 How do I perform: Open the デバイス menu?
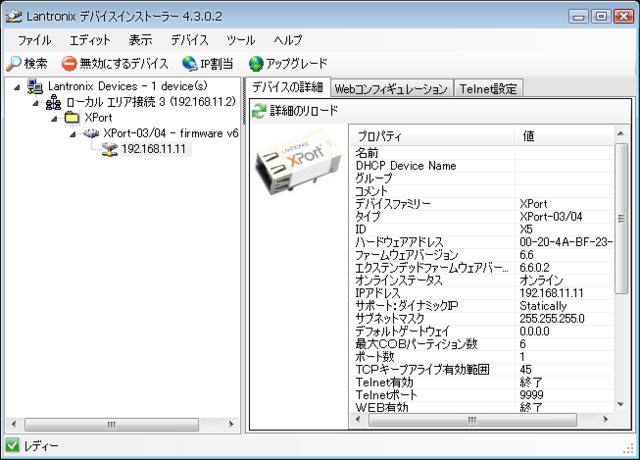(189, 40)
